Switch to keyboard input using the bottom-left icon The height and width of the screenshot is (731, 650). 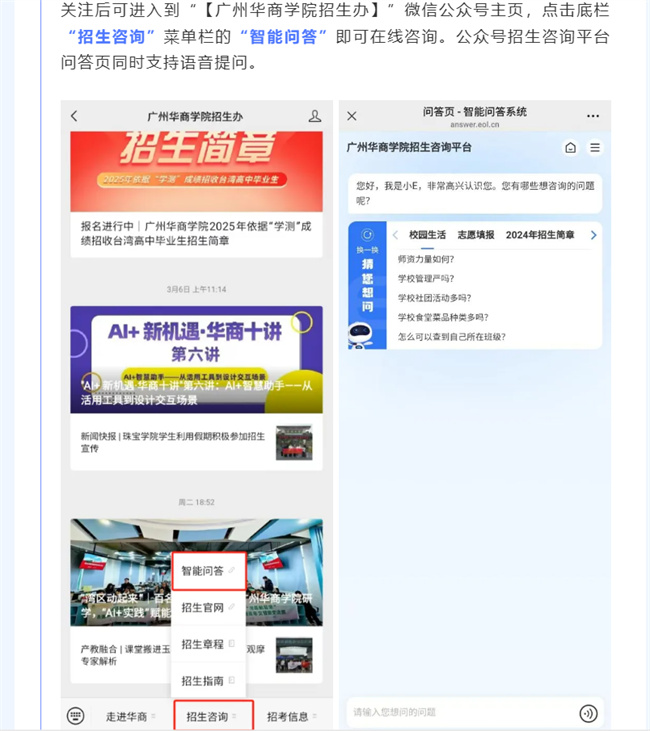click(76, 716)
